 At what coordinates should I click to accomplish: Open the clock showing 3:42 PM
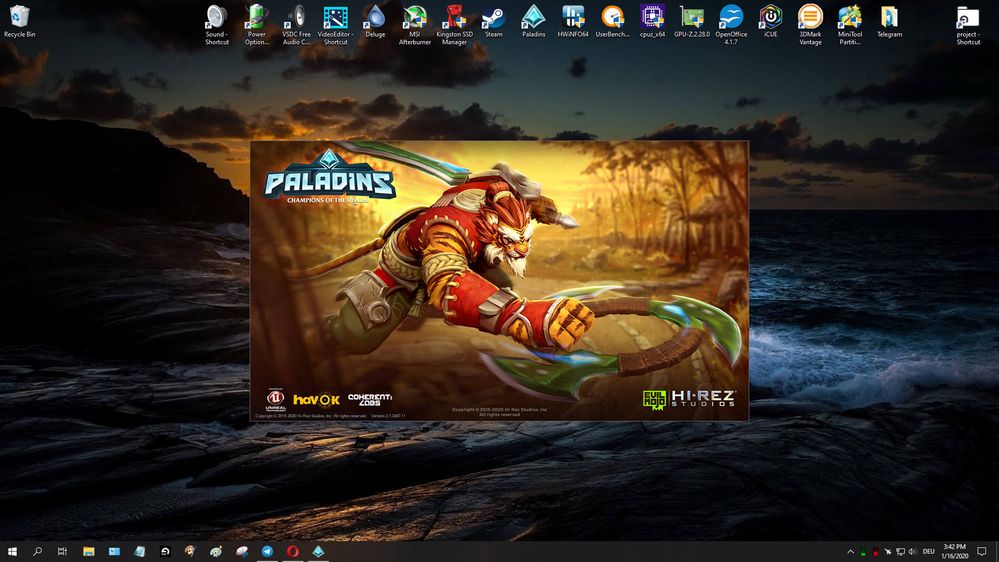click(x=954, y=552)
